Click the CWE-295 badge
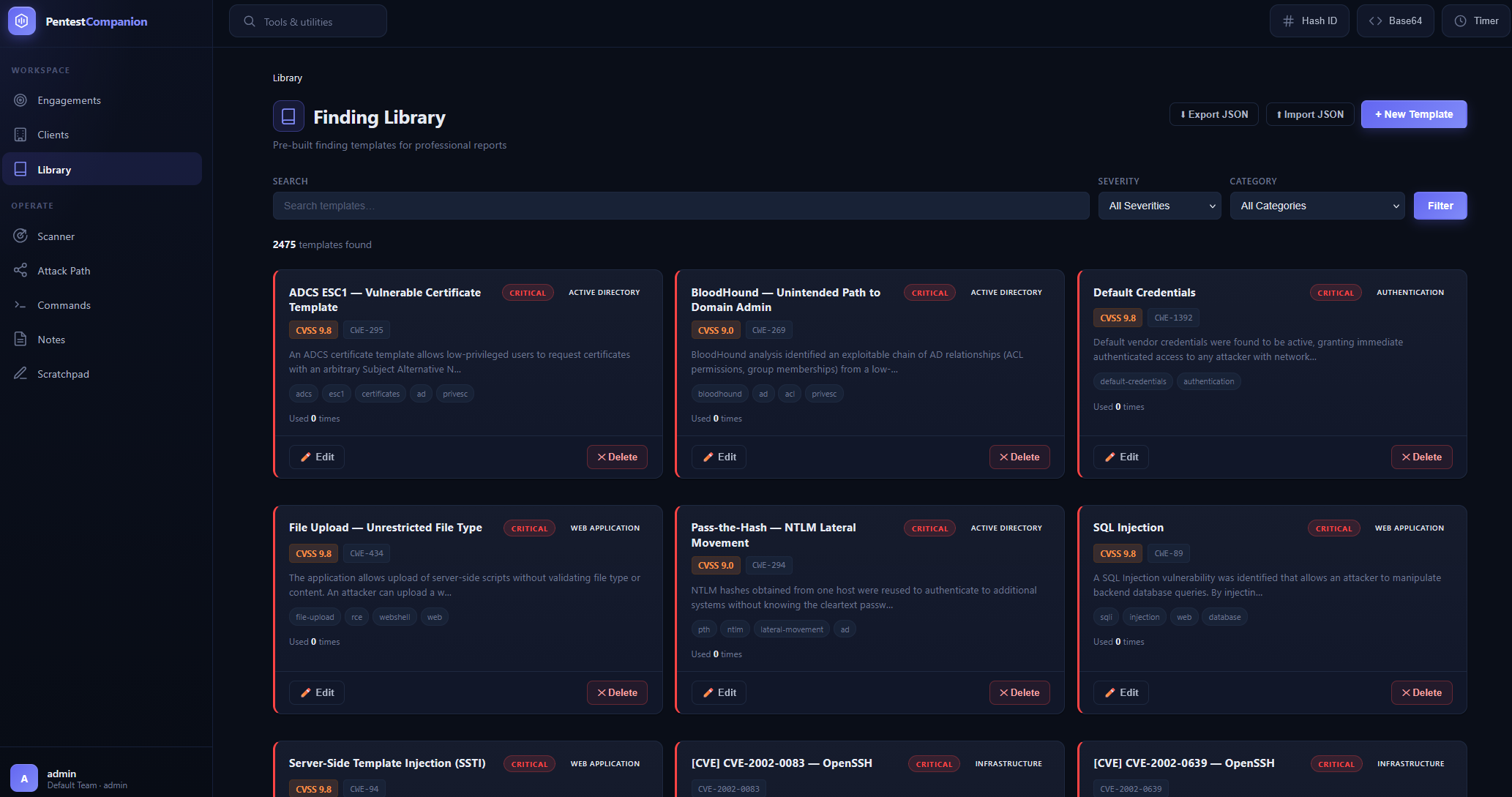This screenshot has width=1512, height=797. 367,330
